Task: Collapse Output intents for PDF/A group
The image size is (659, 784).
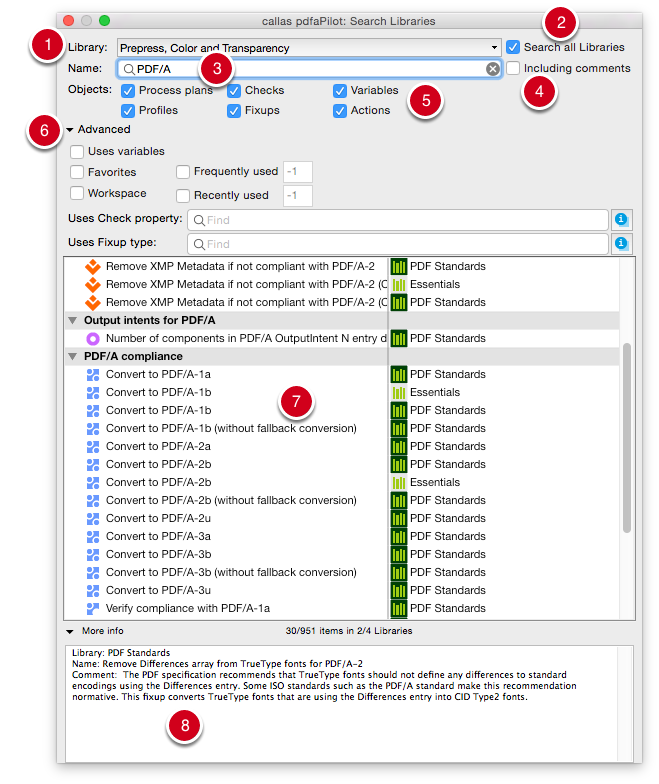Action: (x=73, y=320)
